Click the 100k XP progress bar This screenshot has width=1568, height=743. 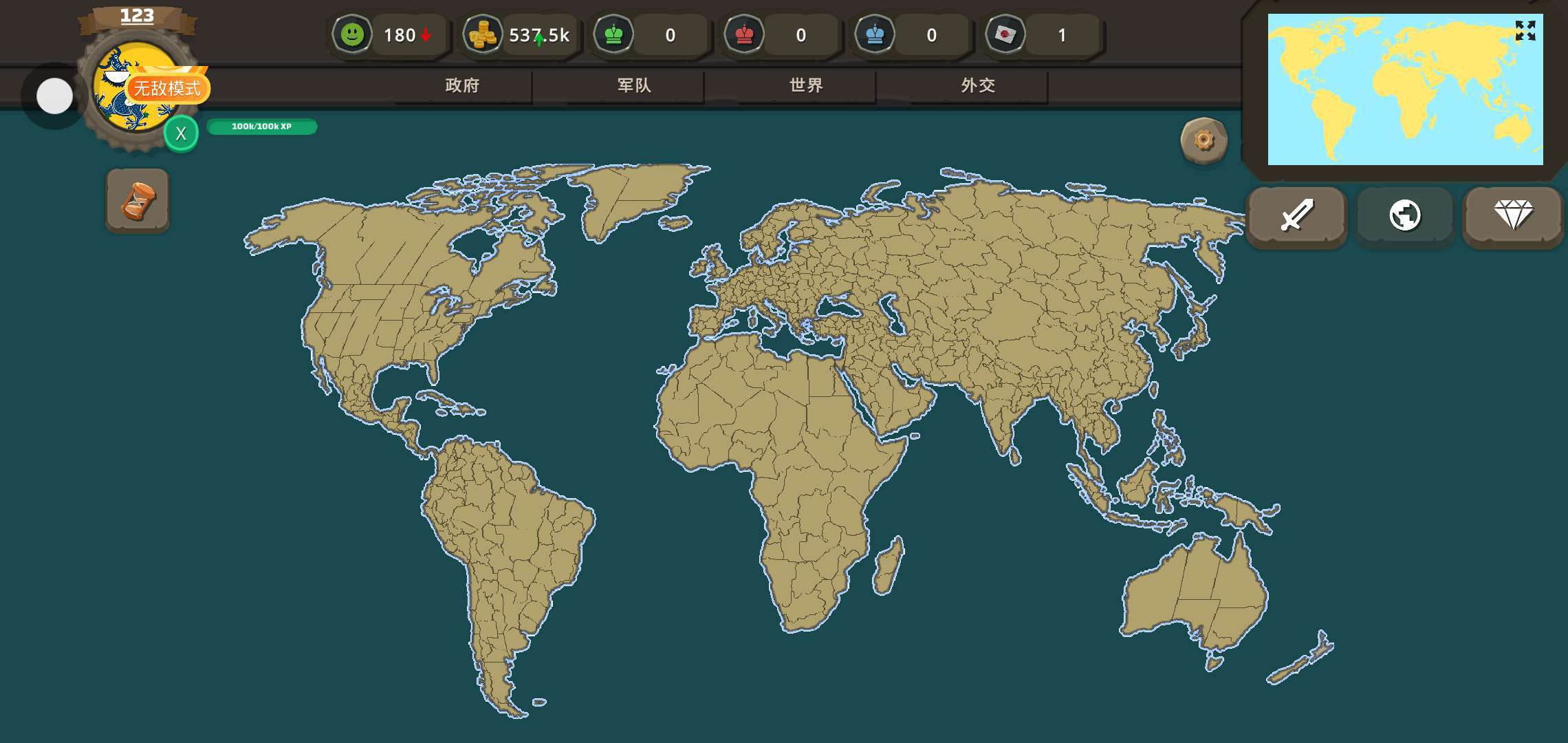coord(261,127)
